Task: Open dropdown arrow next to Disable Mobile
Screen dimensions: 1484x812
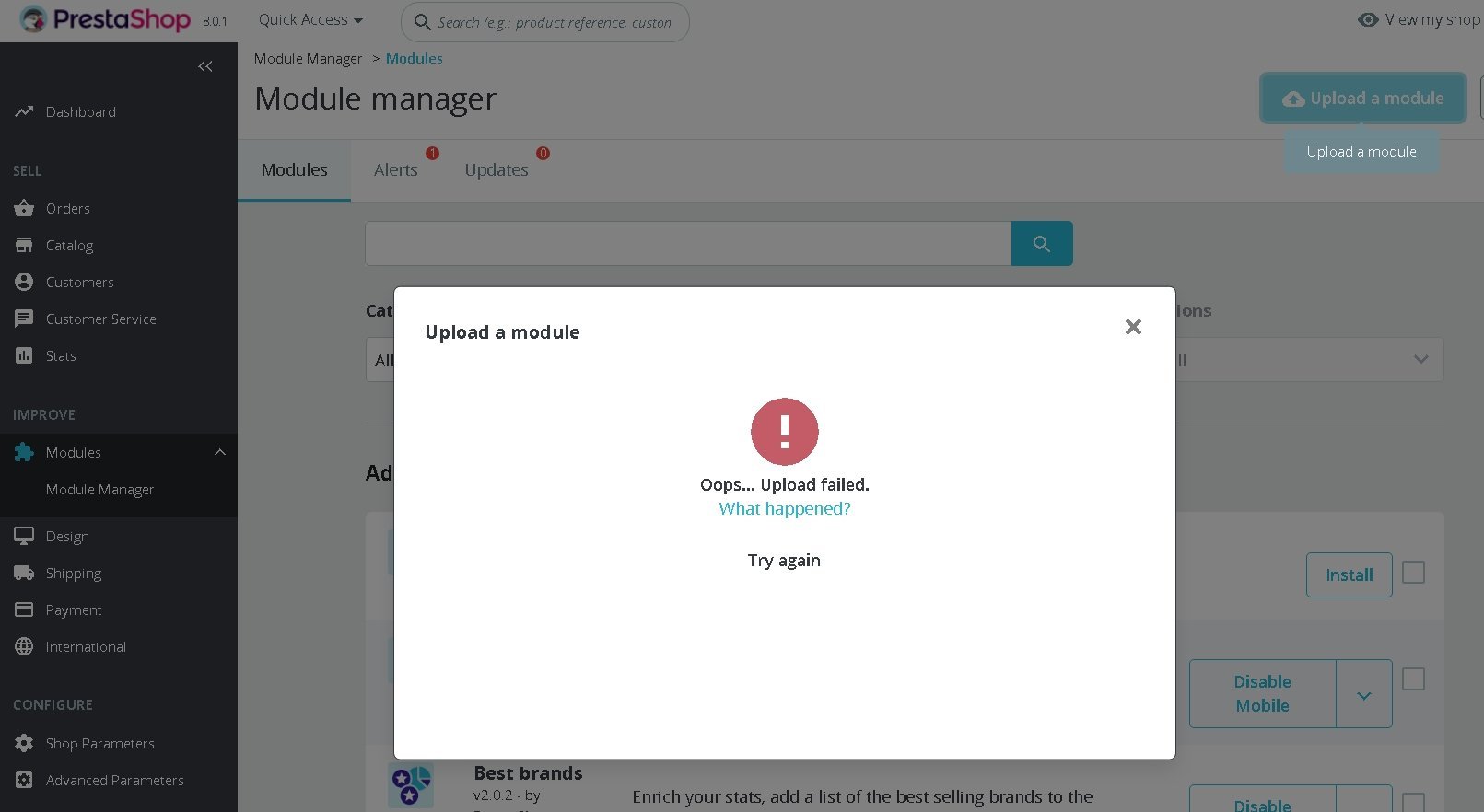Action: 1364,694
